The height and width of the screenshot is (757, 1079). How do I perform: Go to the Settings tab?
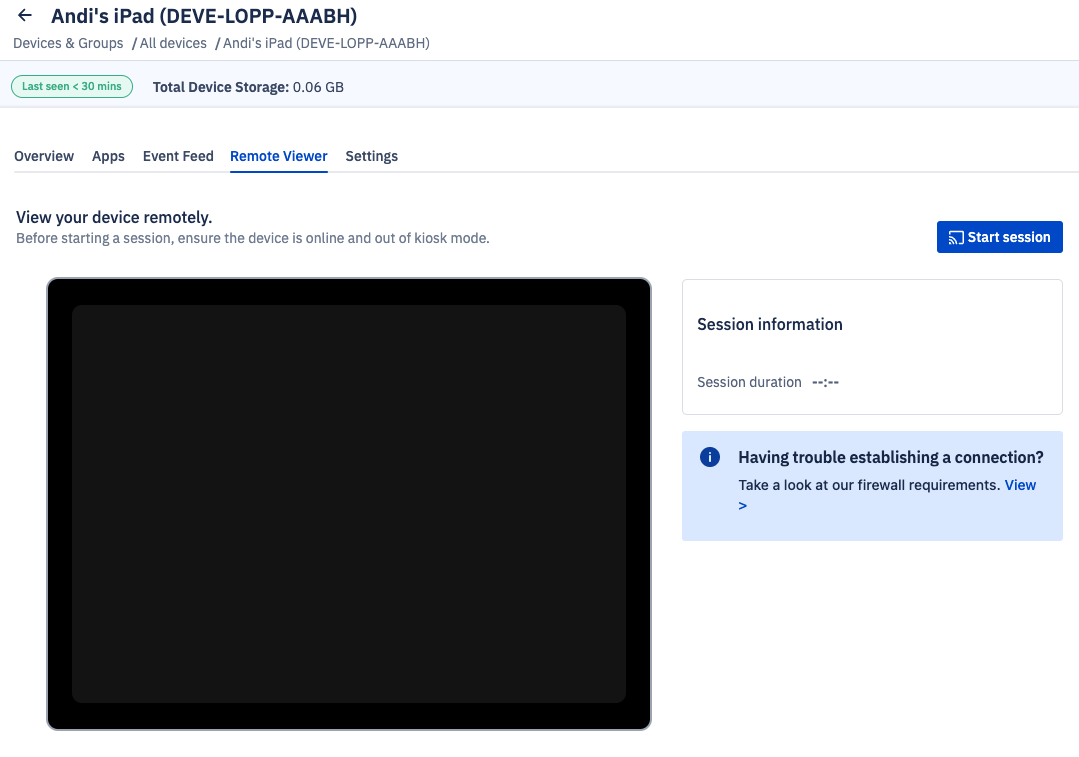coord(372,156)
